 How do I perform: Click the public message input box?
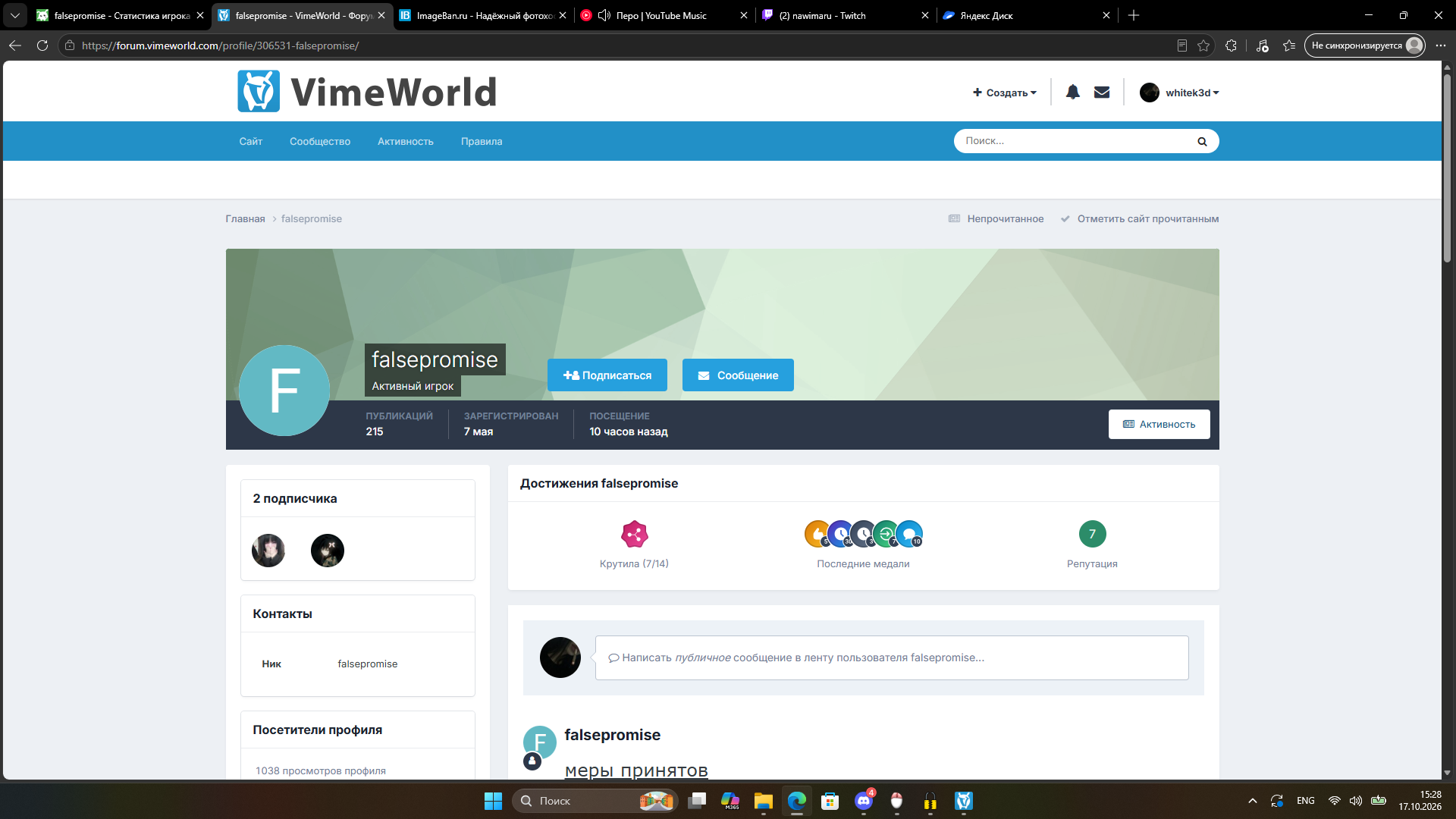892,657
